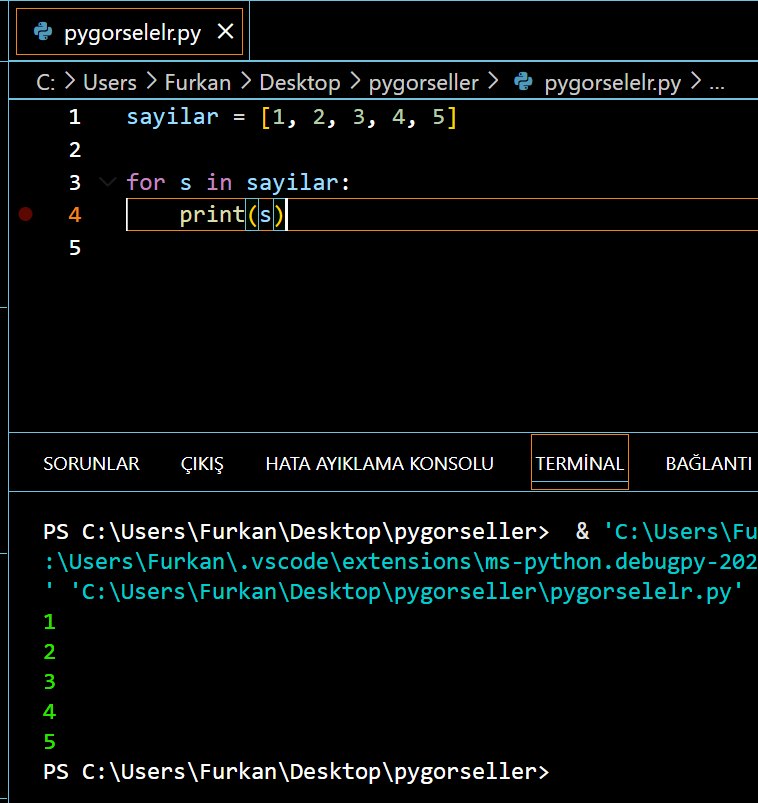Open the SORUNLAR panel tab

click(x=91, y=463)
